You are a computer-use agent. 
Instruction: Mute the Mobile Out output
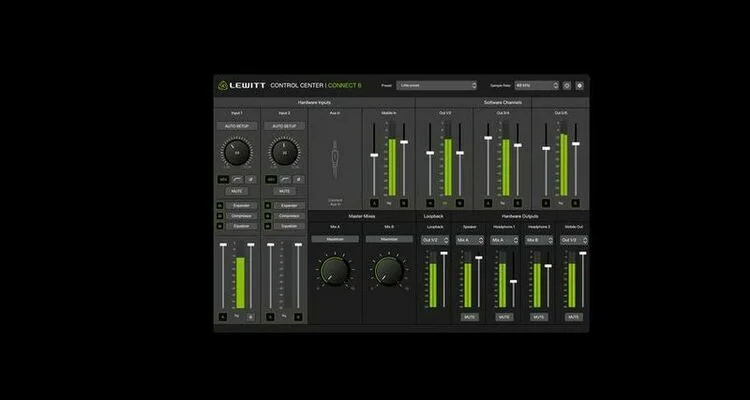[x=574, y=317]
